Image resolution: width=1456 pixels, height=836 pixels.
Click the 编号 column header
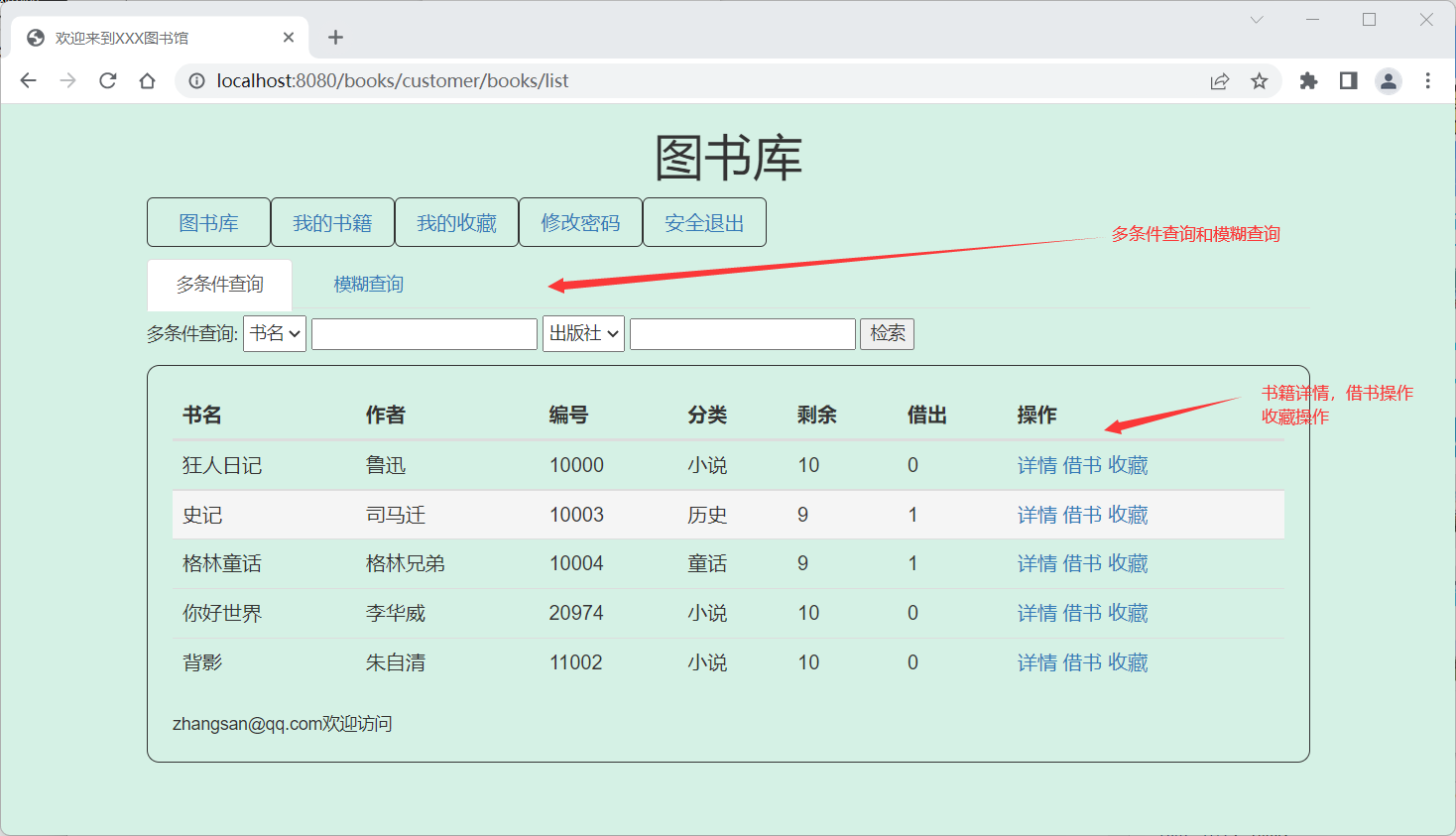(569, 415)
